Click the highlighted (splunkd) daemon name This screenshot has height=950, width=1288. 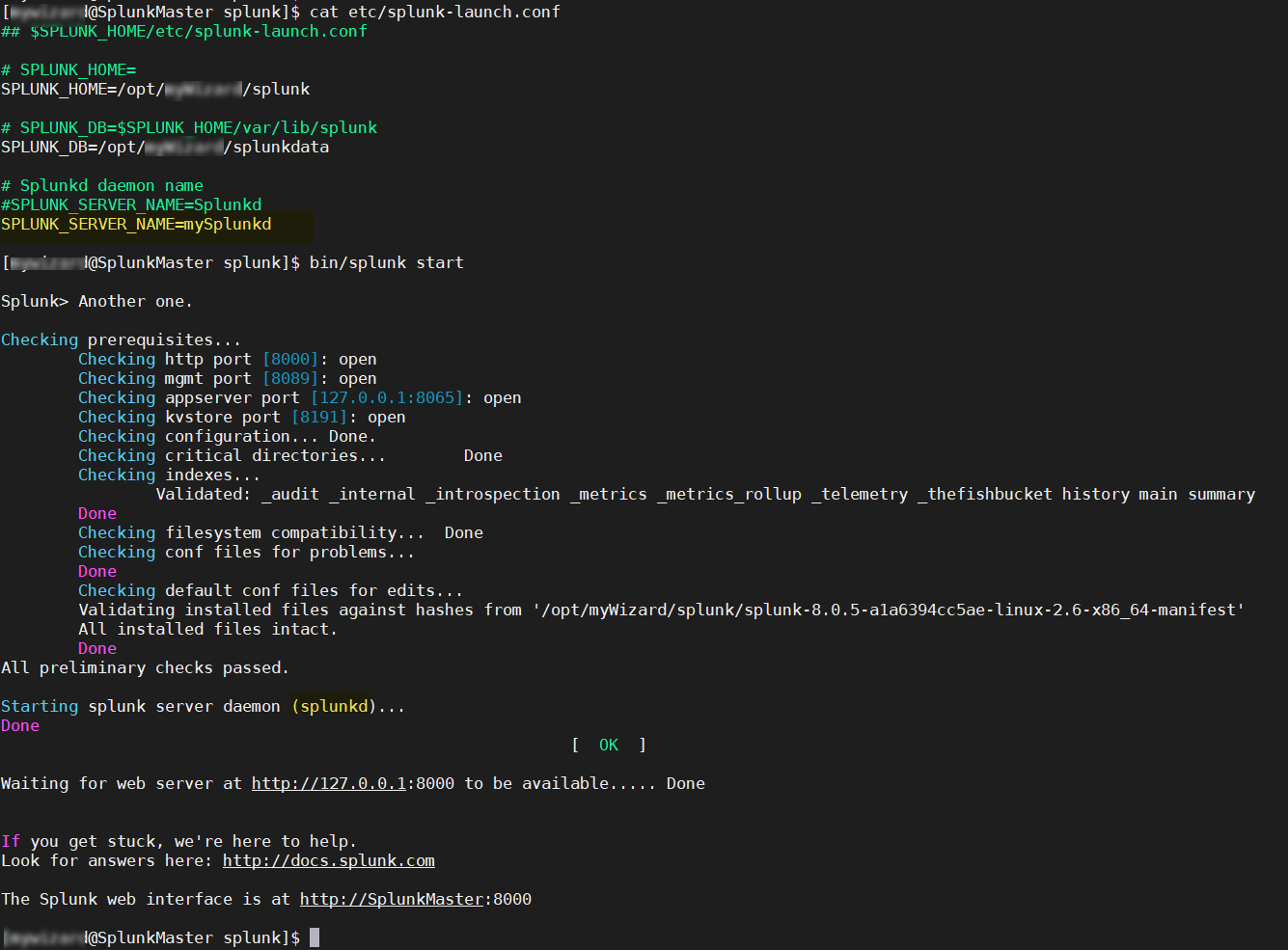click(334, 706)
